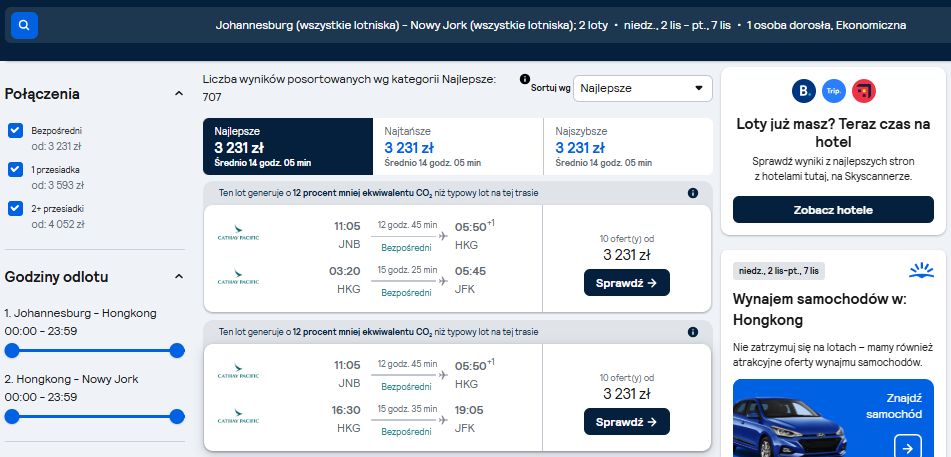Click left handle of Hongkong – Nowy Jork slider

coord(12,416)
